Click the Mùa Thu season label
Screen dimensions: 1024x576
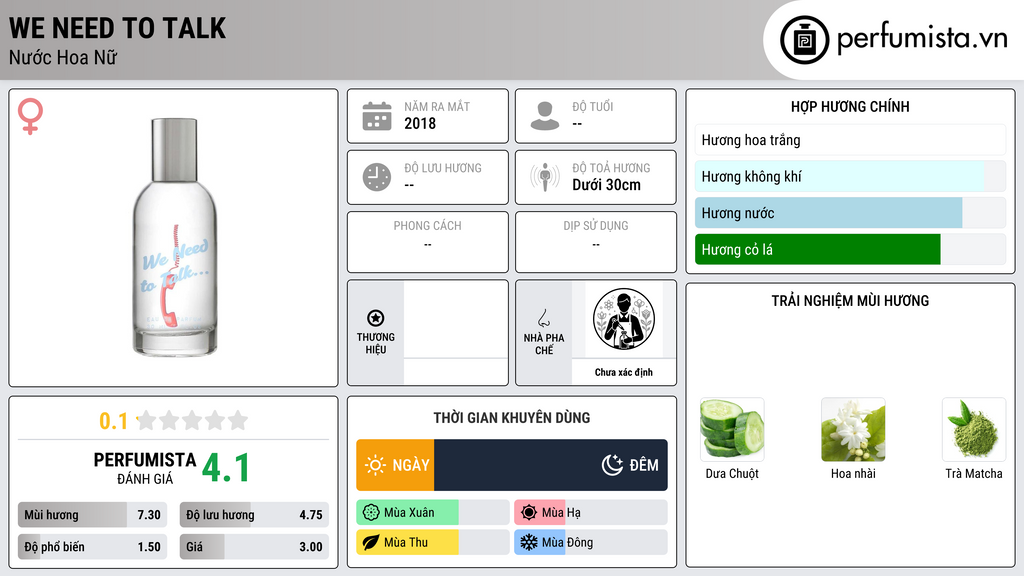tap(406, 542)
